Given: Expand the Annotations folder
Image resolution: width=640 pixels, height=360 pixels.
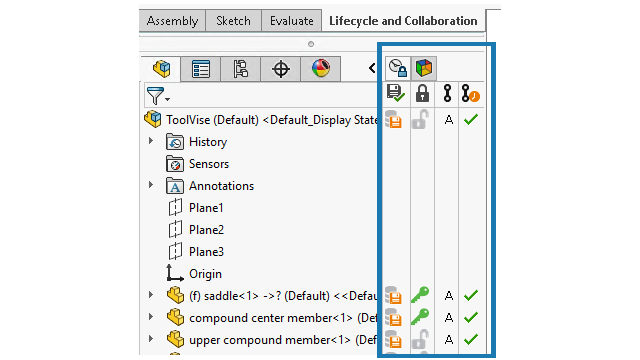Looking at the screenshot, I should click(x=151, y=185).
